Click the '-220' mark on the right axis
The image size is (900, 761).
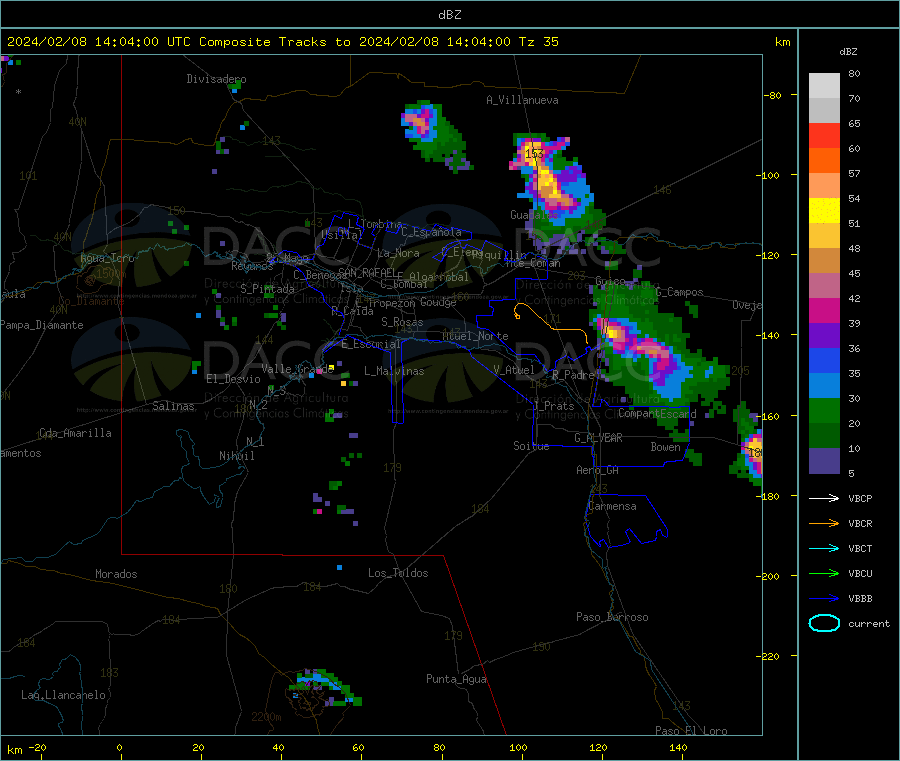point(769,657)
